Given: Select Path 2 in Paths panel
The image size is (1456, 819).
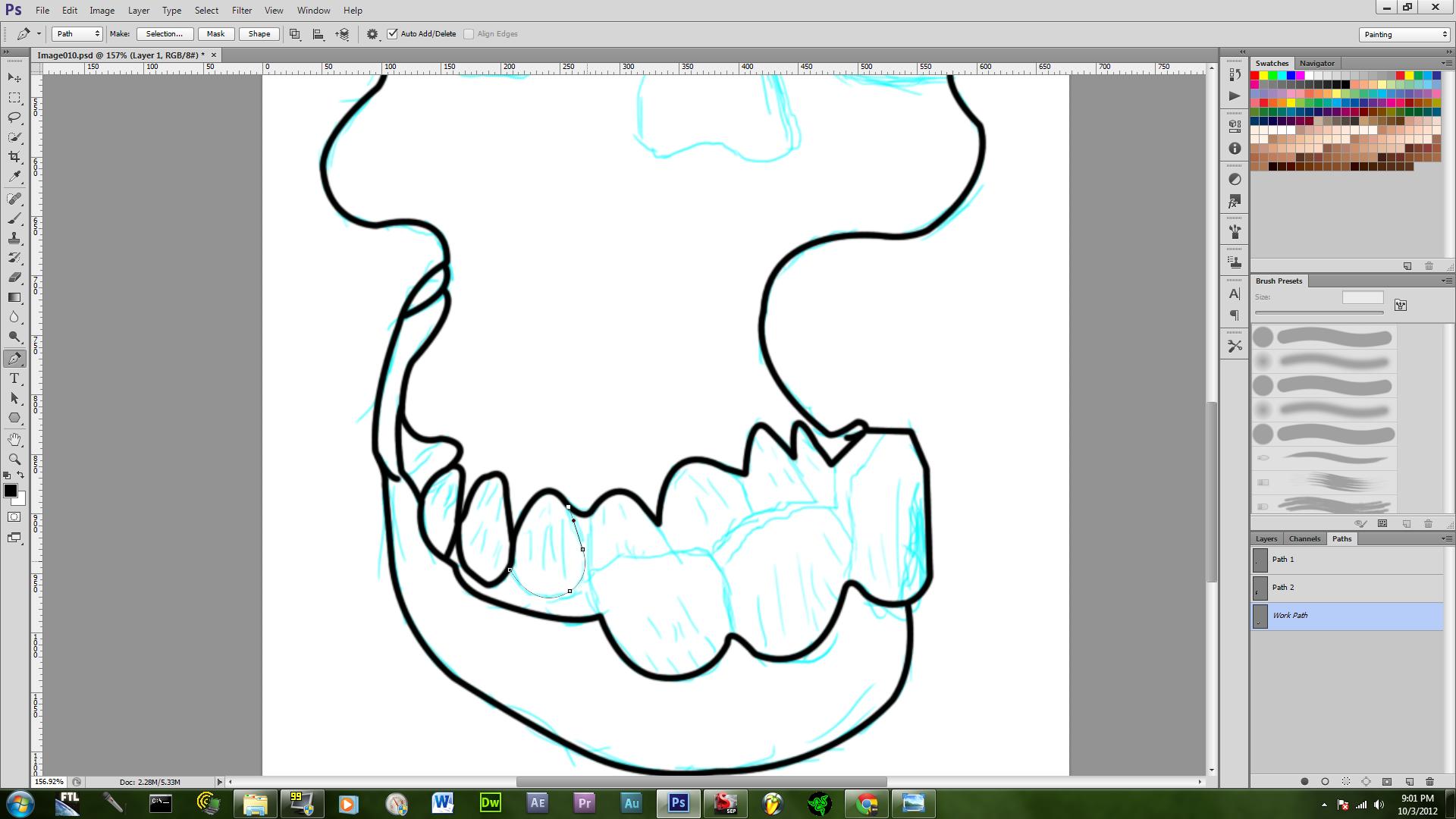Looking at the screenshot, I should 1348,588.
